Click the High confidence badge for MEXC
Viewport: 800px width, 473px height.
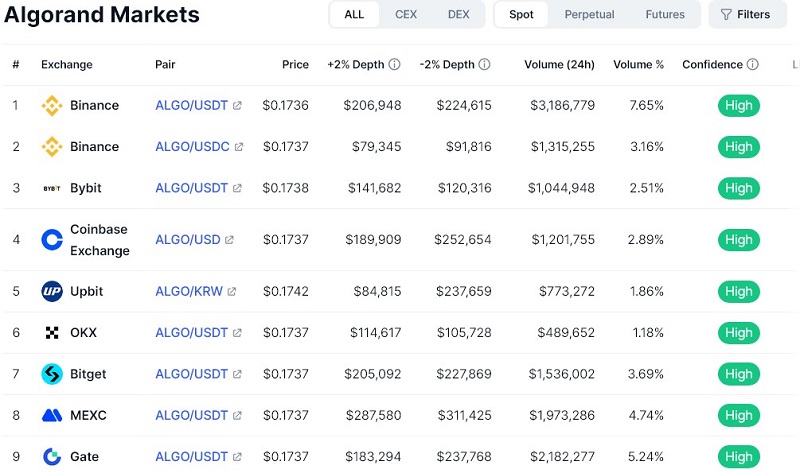click(738, 415)
